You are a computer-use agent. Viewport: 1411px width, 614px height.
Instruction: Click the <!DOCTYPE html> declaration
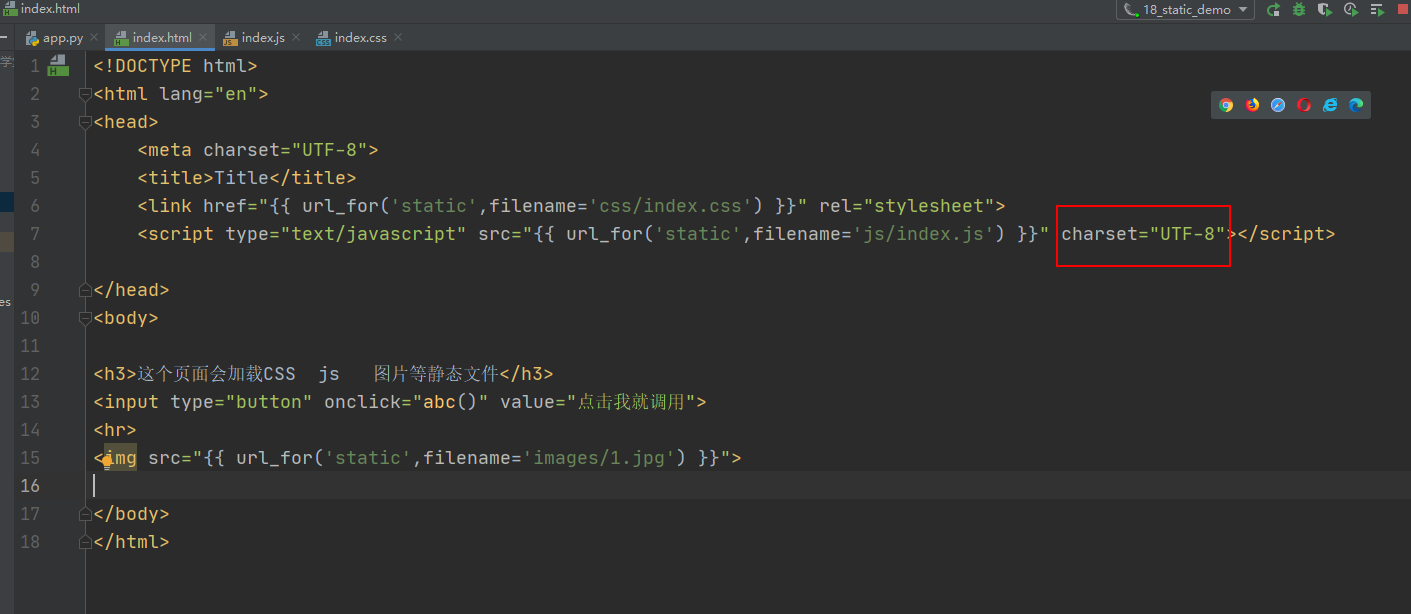176,66
